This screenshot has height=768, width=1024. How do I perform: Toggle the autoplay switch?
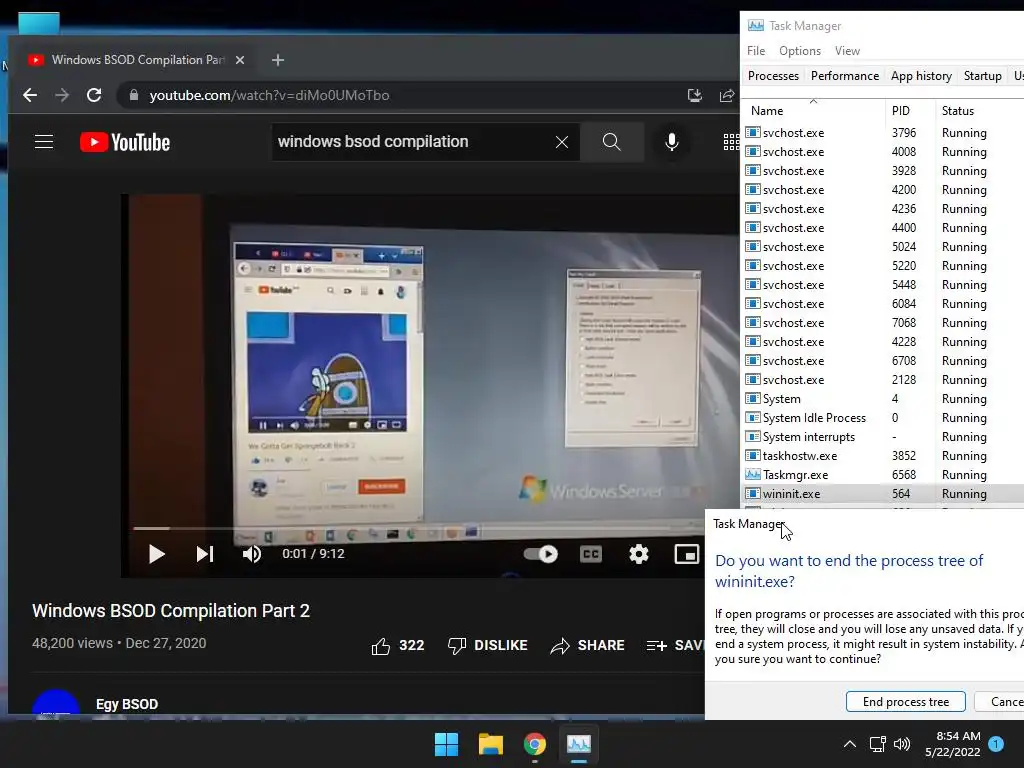(541, 554)
